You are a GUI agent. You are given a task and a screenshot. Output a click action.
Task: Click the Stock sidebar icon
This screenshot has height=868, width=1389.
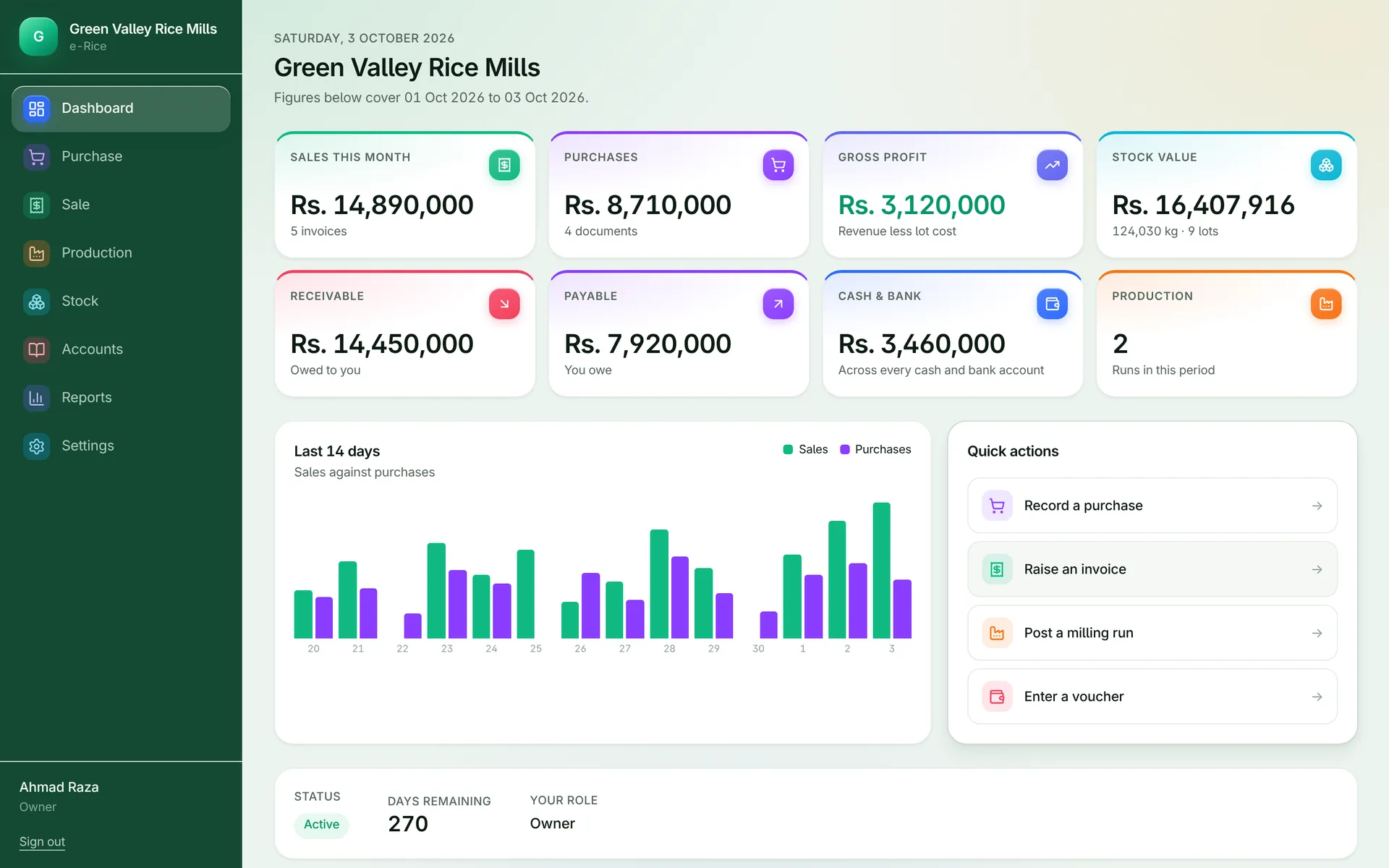pyautogui.click(x=37, y=302)
